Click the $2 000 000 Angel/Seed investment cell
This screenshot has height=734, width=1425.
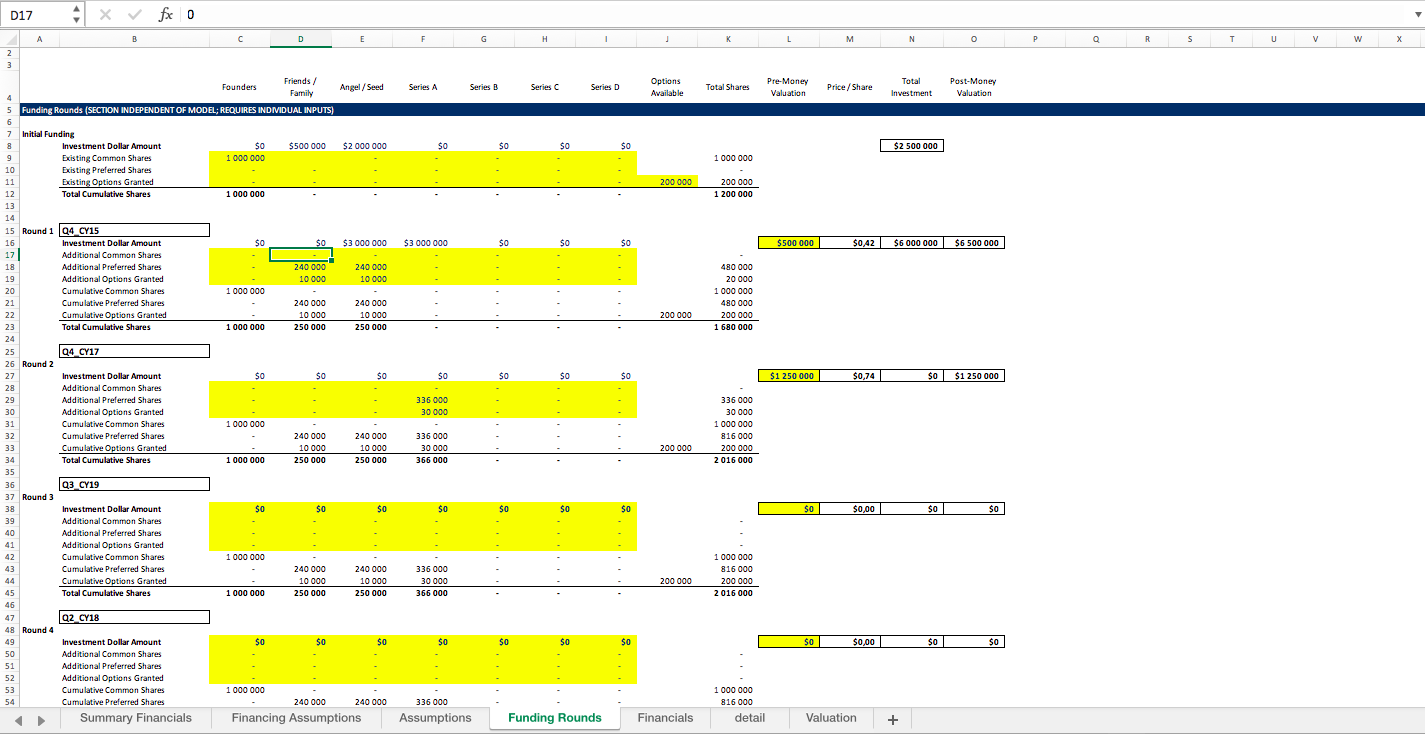(x=362, y=146)
